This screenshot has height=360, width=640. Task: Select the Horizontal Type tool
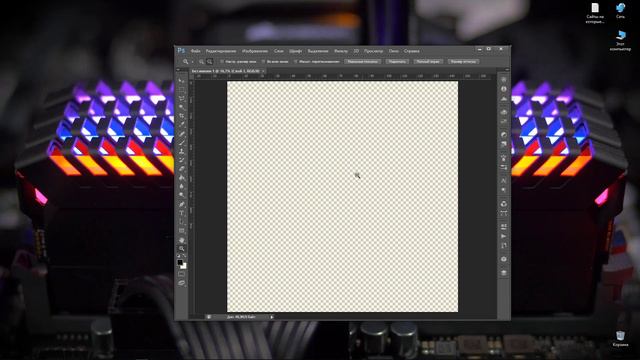click(x=182, y=213)
